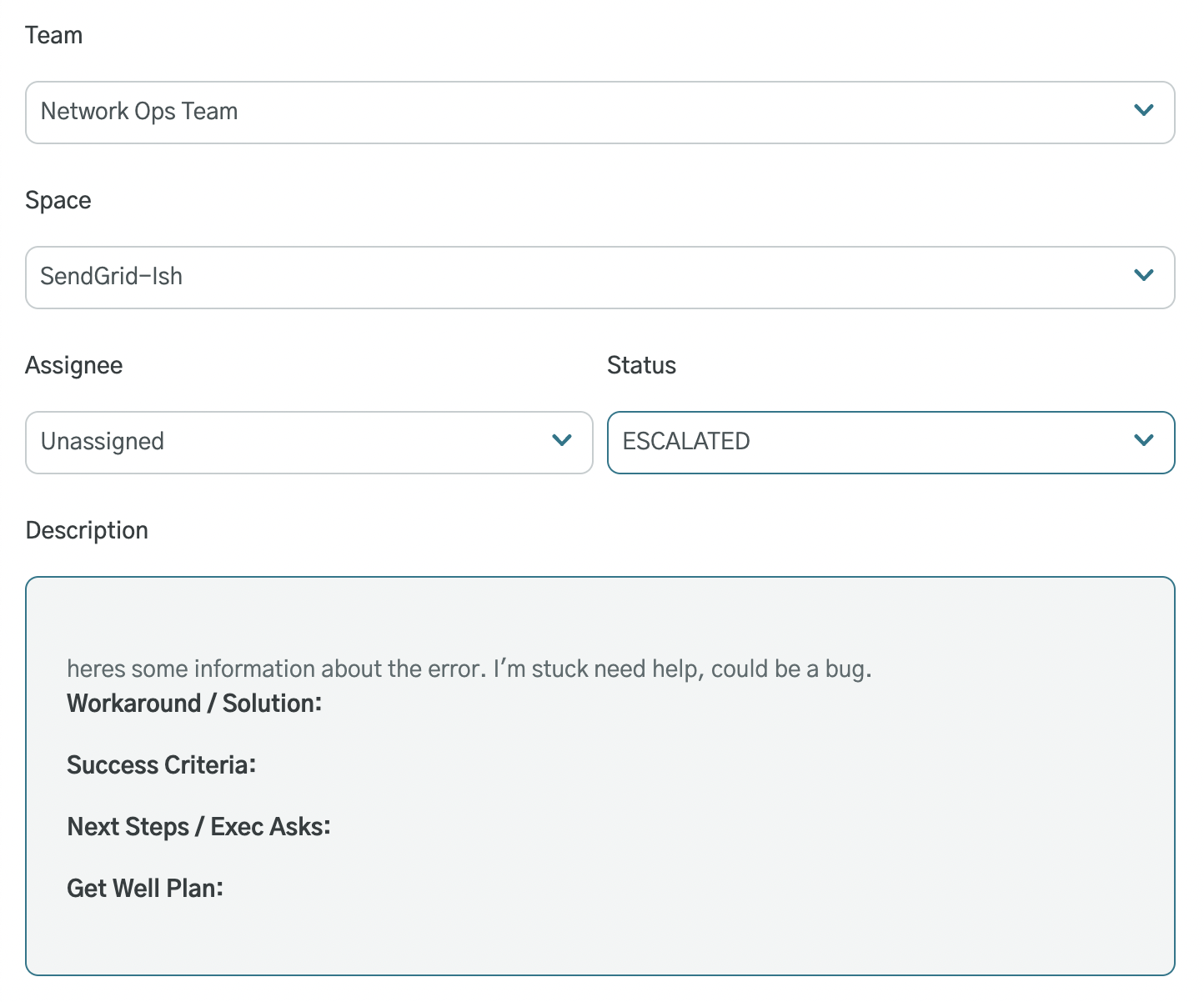Click the Assignee label above the dropdown
Viewport: 1204px width, 1002px height.
click(x=73, y=364)
